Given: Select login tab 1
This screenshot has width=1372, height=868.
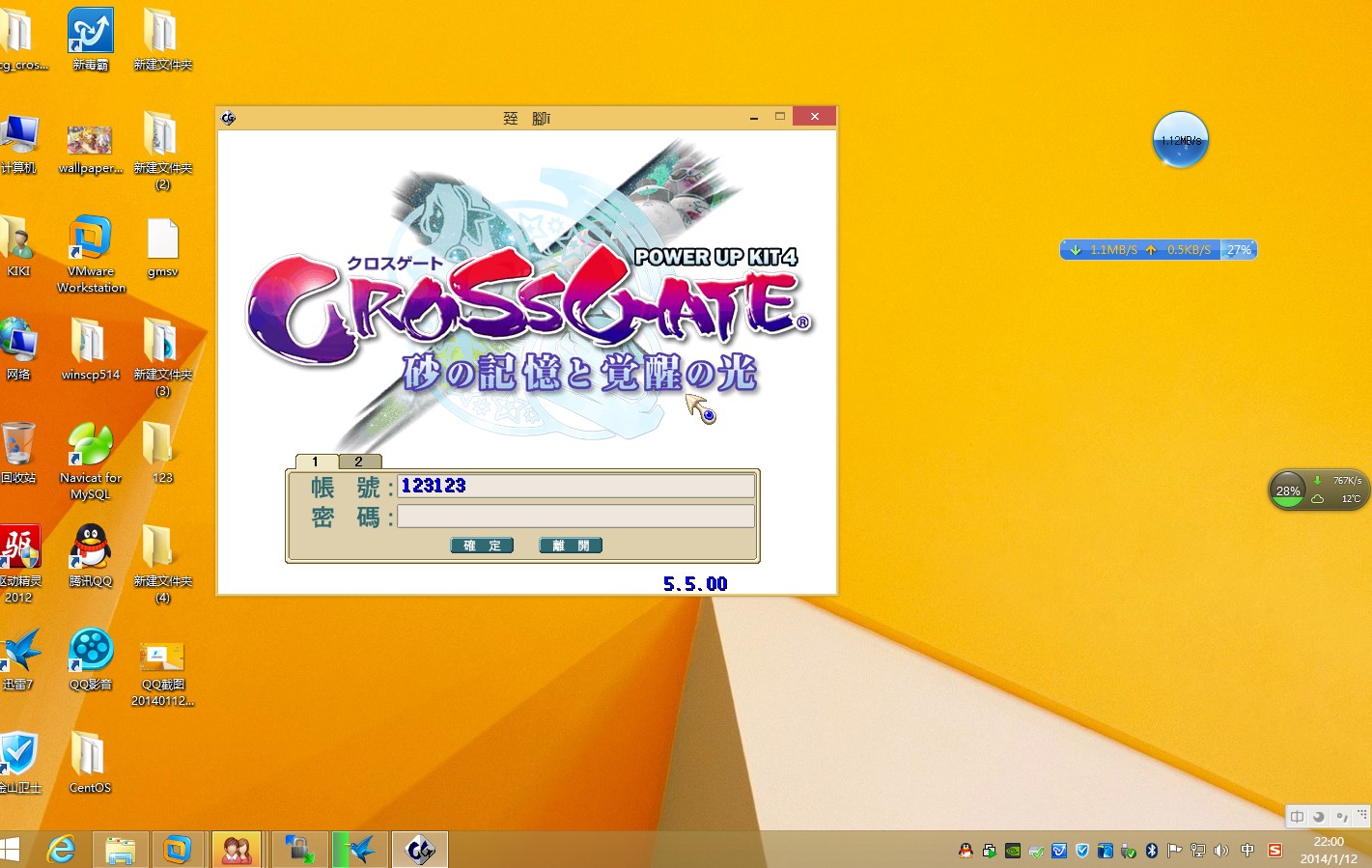Looking at the screenshot, I should coord(316,462).
